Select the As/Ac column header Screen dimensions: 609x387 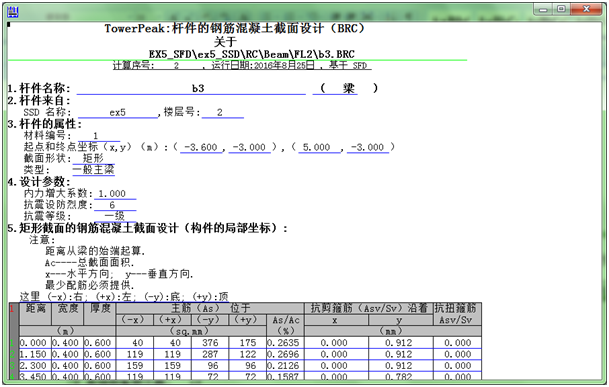285,320
